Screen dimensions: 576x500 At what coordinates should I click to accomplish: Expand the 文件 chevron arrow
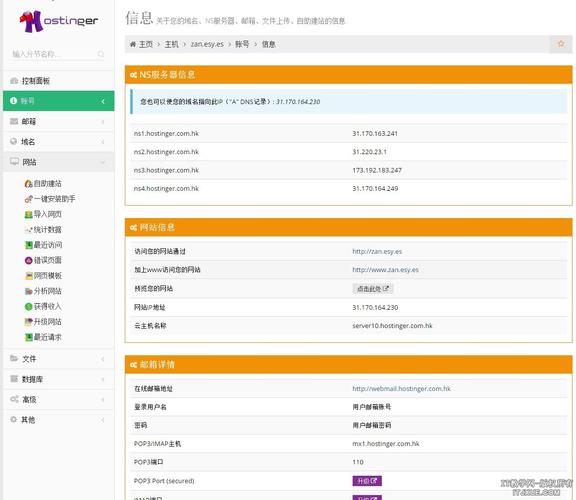click(x=103, y=359)
